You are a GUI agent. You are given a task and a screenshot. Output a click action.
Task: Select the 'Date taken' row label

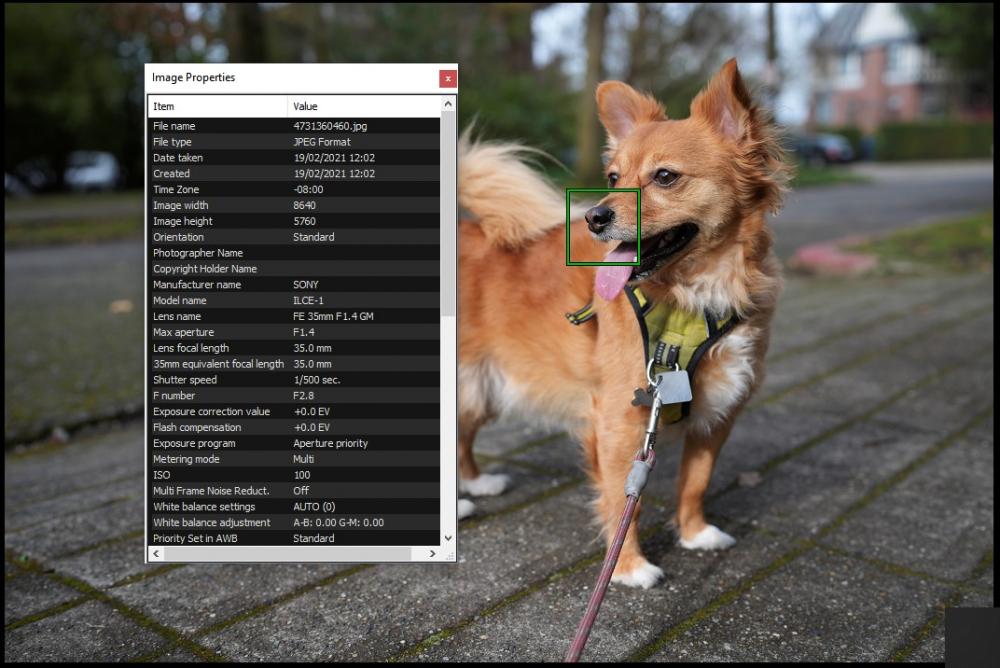[x=178, y=158]
